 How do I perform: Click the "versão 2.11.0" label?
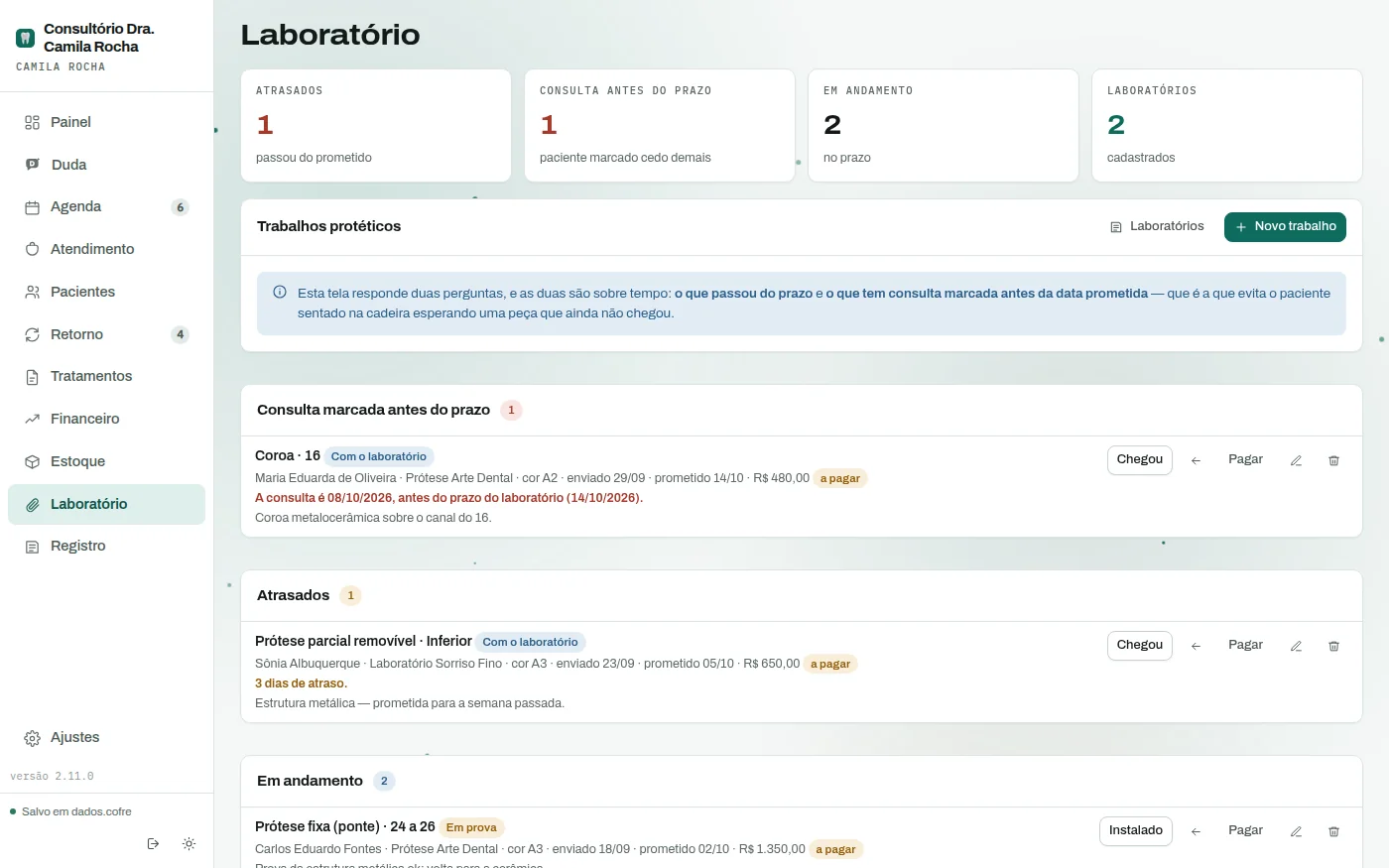[52, 777]
